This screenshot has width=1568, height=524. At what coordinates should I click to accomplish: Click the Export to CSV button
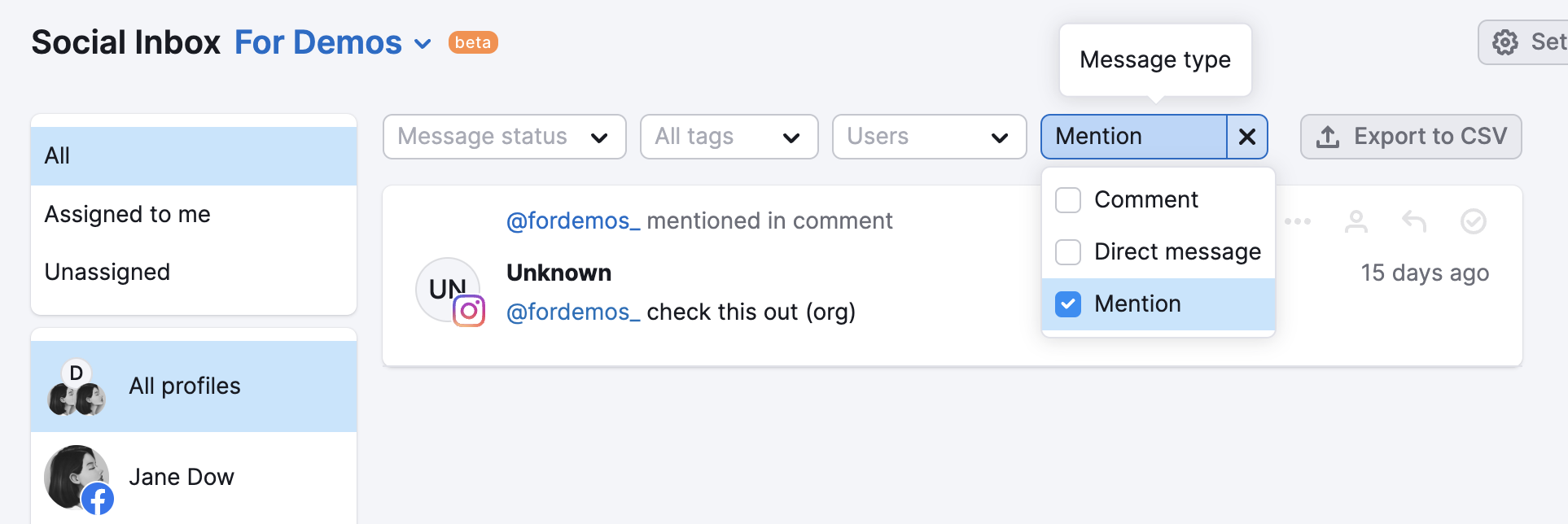(x=1410, y=136)
